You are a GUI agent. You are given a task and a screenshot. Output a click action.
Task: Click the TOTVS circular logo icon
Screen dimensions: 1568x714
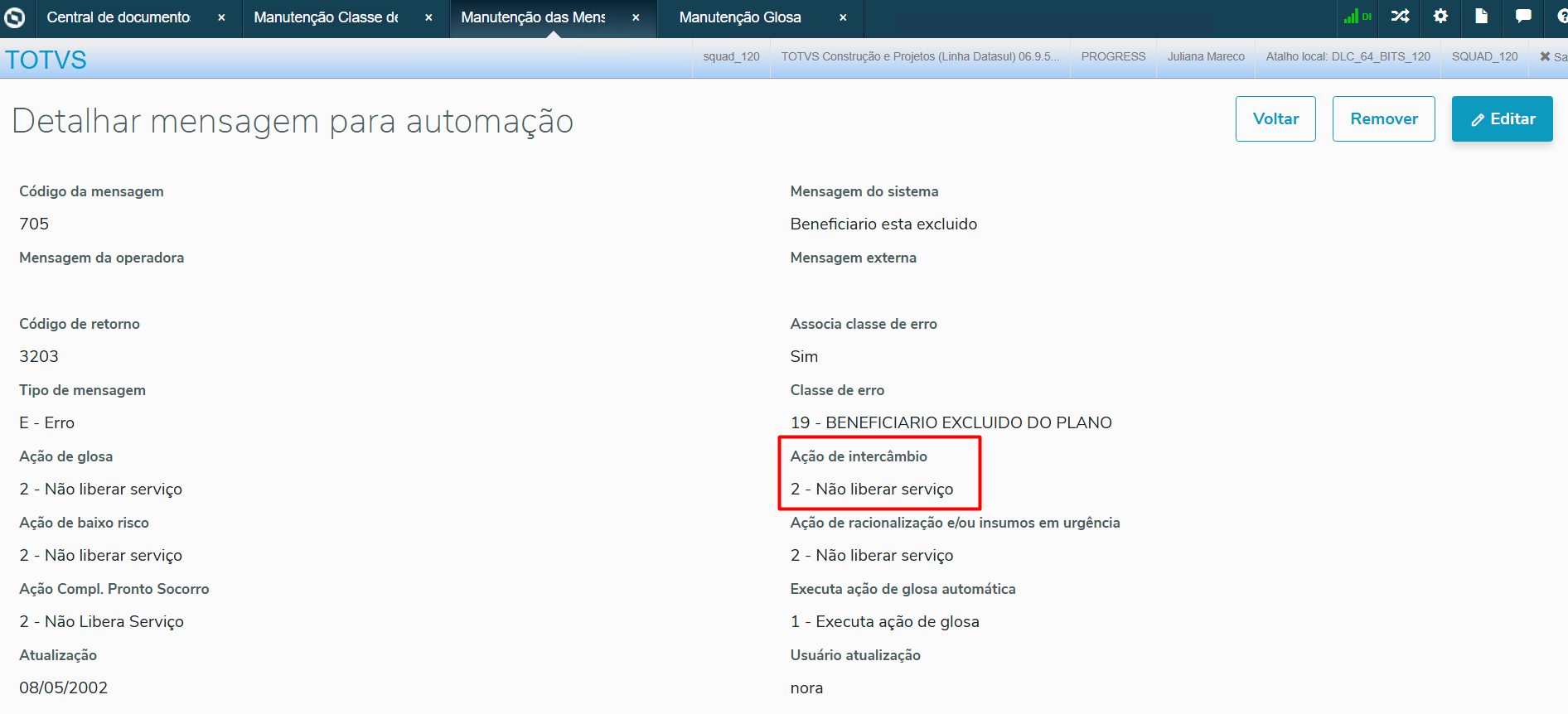(15, 17)
